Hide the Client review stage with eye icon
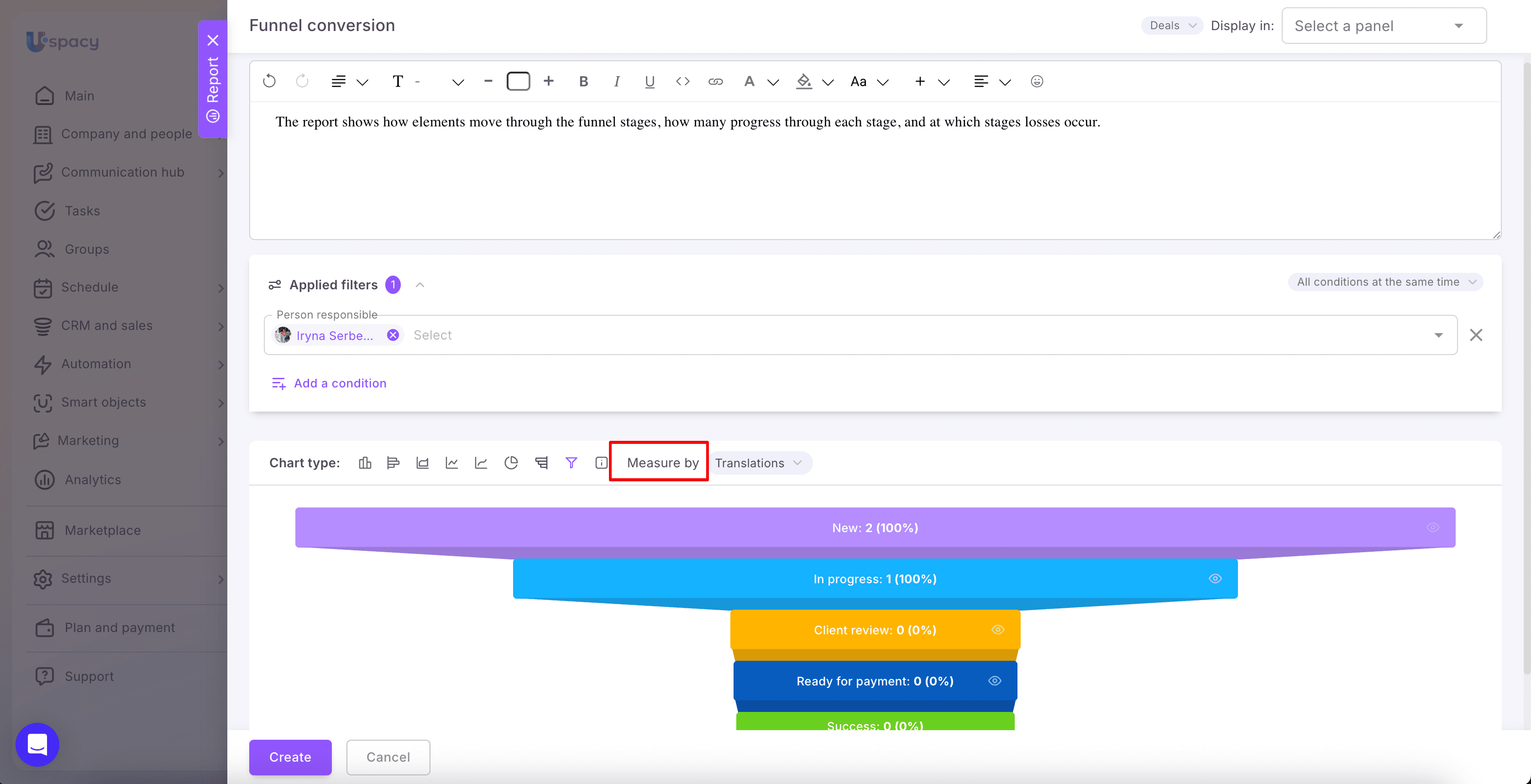The height and width of the screenshot is (784, 1531). click(998, 630)
